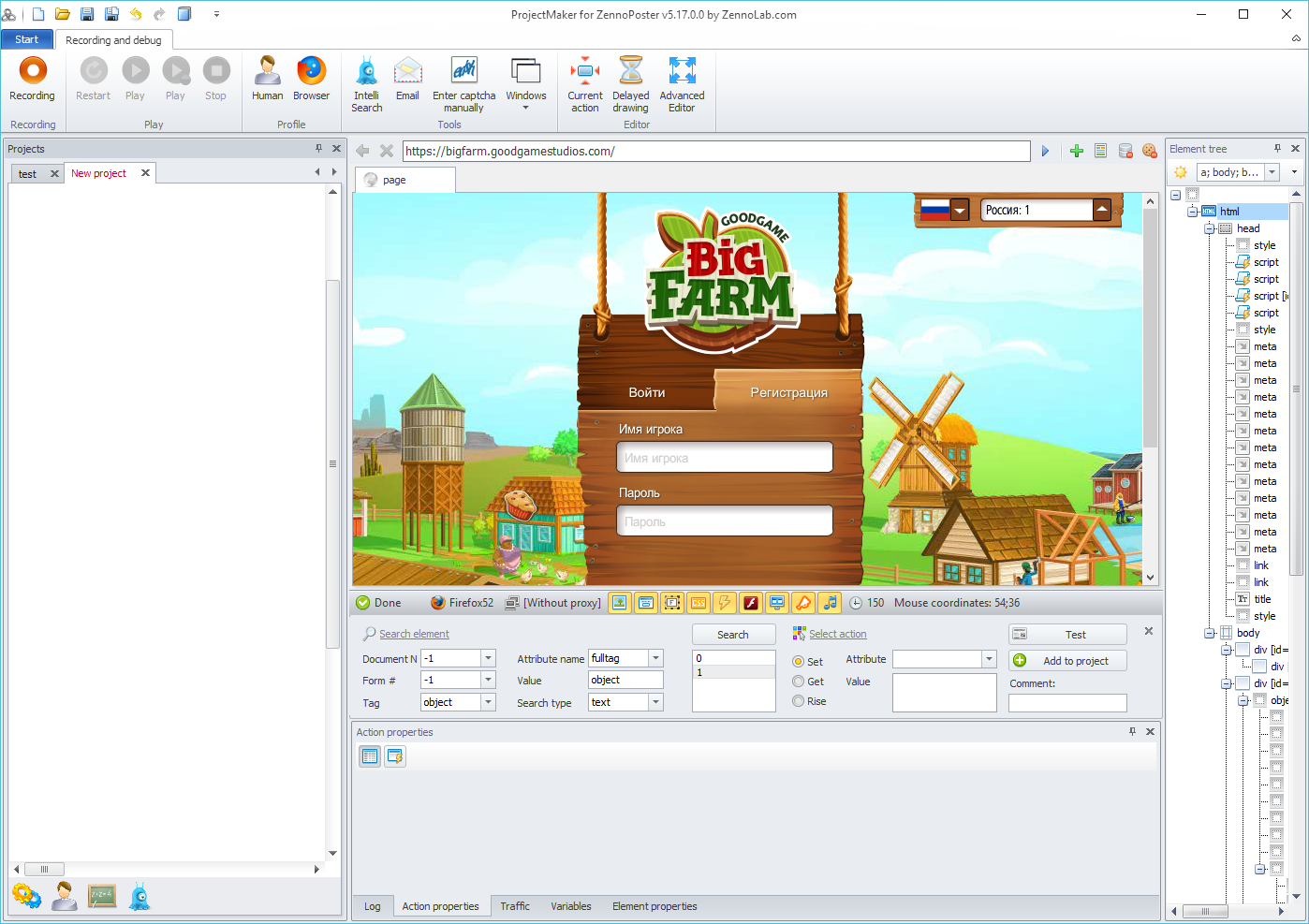Select the Rise radio button
Viewport: 1309px width, 924px height.
(799, 701)
